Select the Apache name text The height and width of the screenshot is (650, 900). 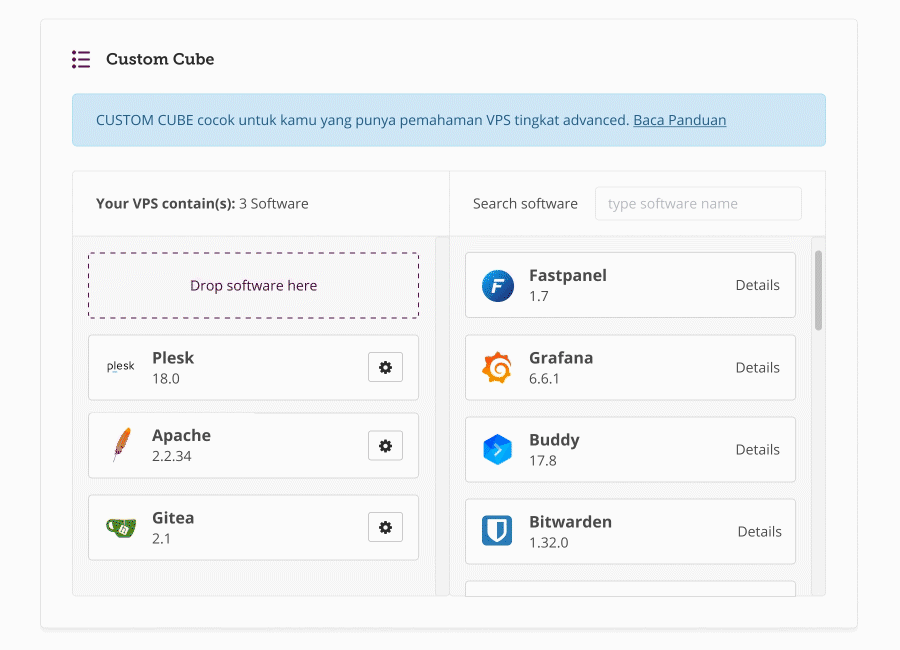click(x=181, y=436)
